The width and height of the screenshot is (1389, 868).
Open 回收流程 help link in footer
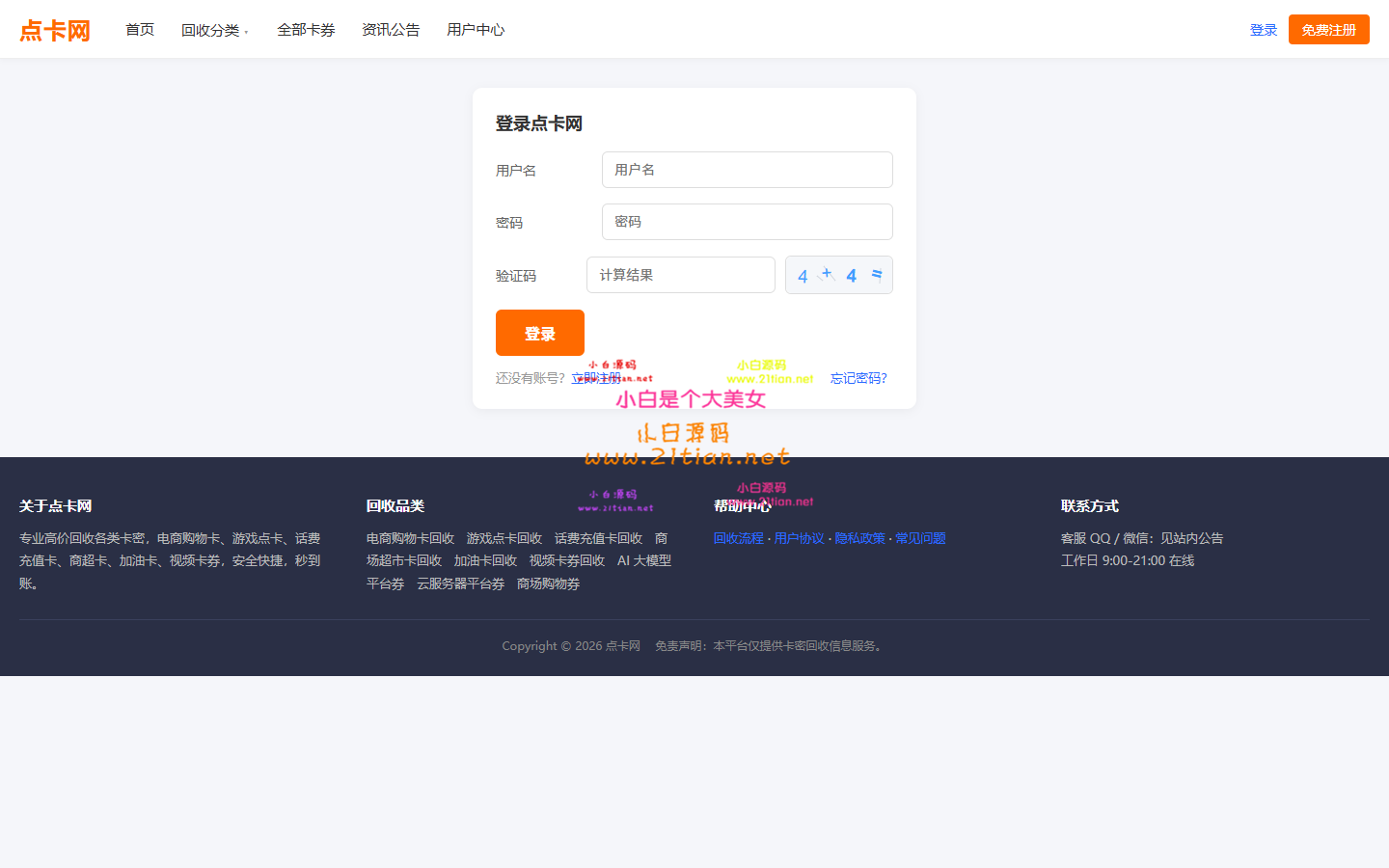[x=739, y=538]
